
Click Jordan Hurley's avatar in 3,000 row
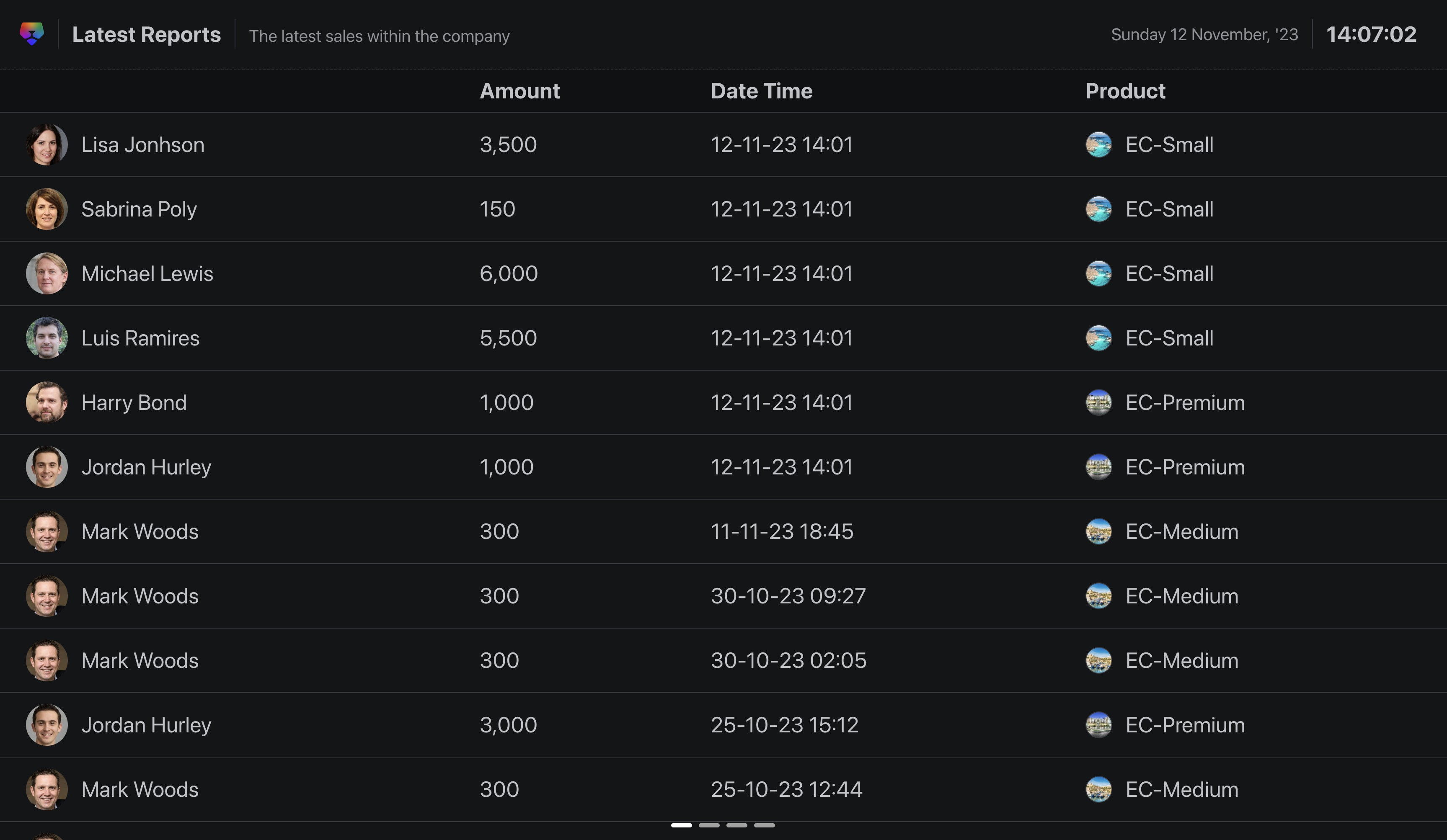pos(47,725)
